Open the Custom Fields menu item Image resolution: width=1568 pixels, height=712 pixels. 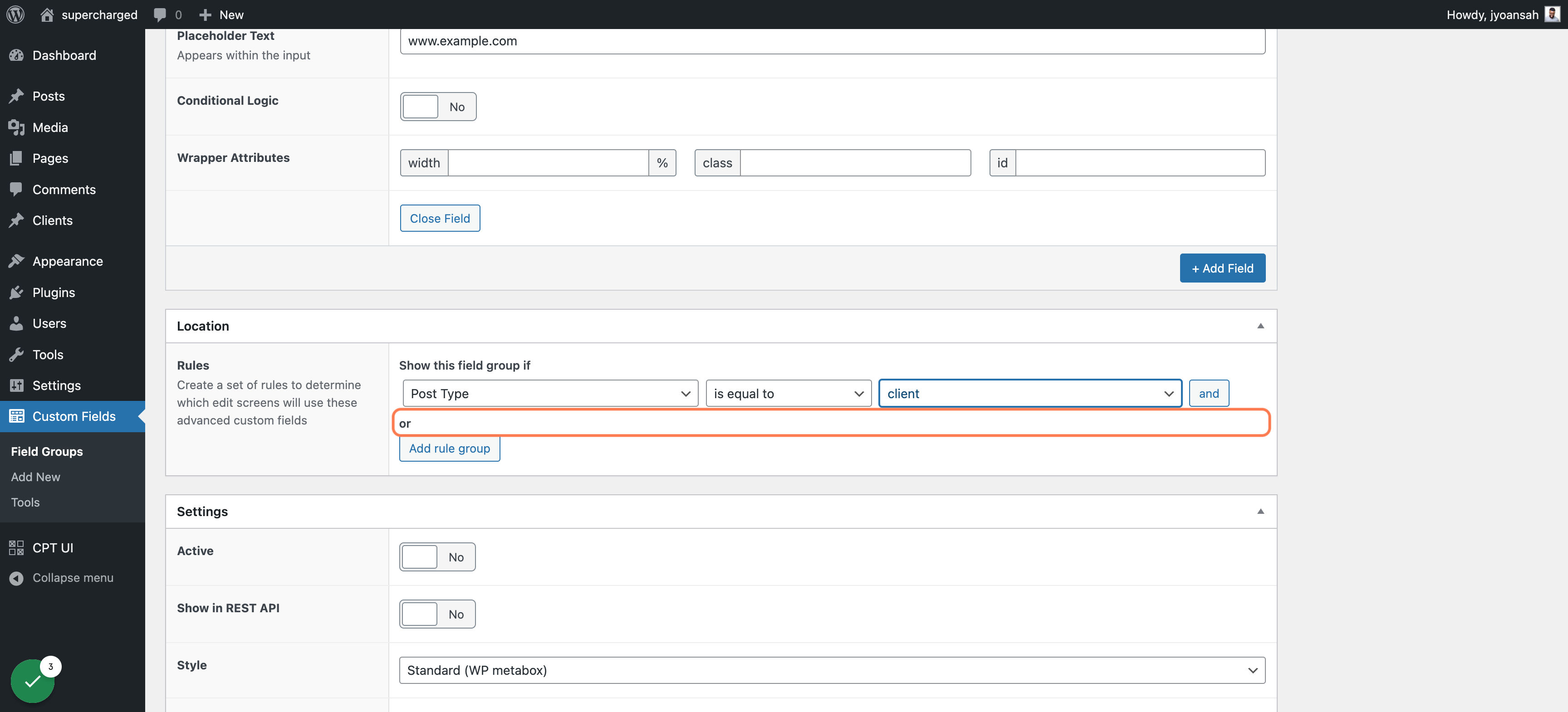coord(73,416)
